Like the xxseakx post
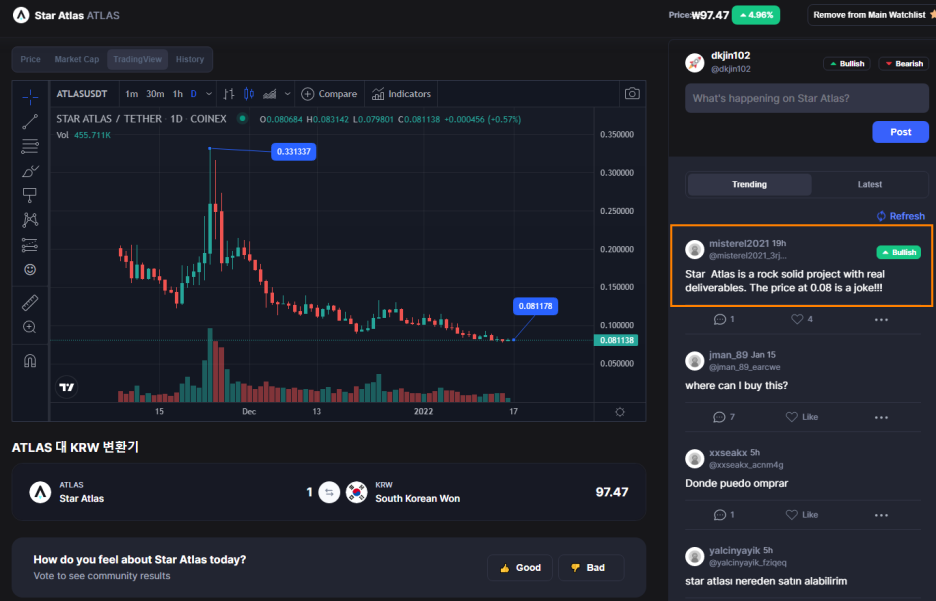The image size is (936, 601). (x=802, y=515)
